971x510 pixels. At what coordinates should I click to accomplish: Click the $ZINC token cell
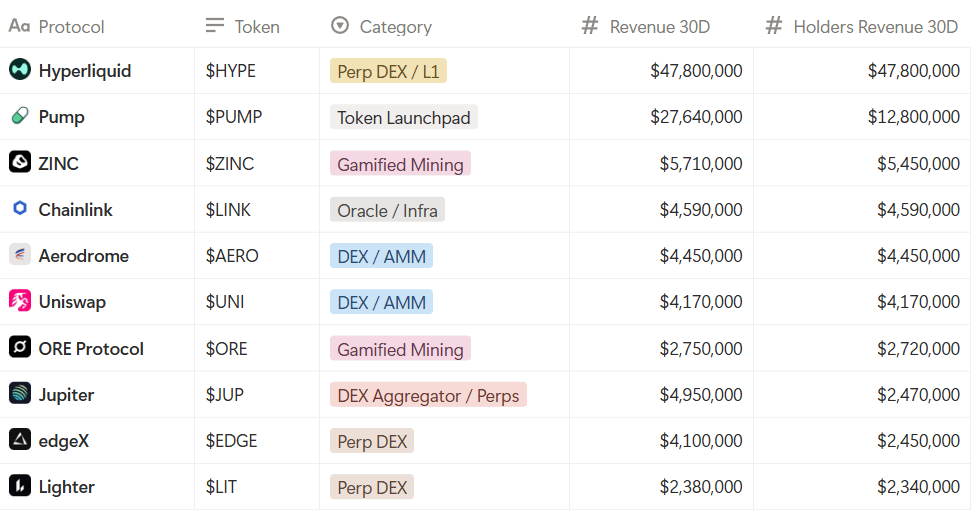[257, 163]
